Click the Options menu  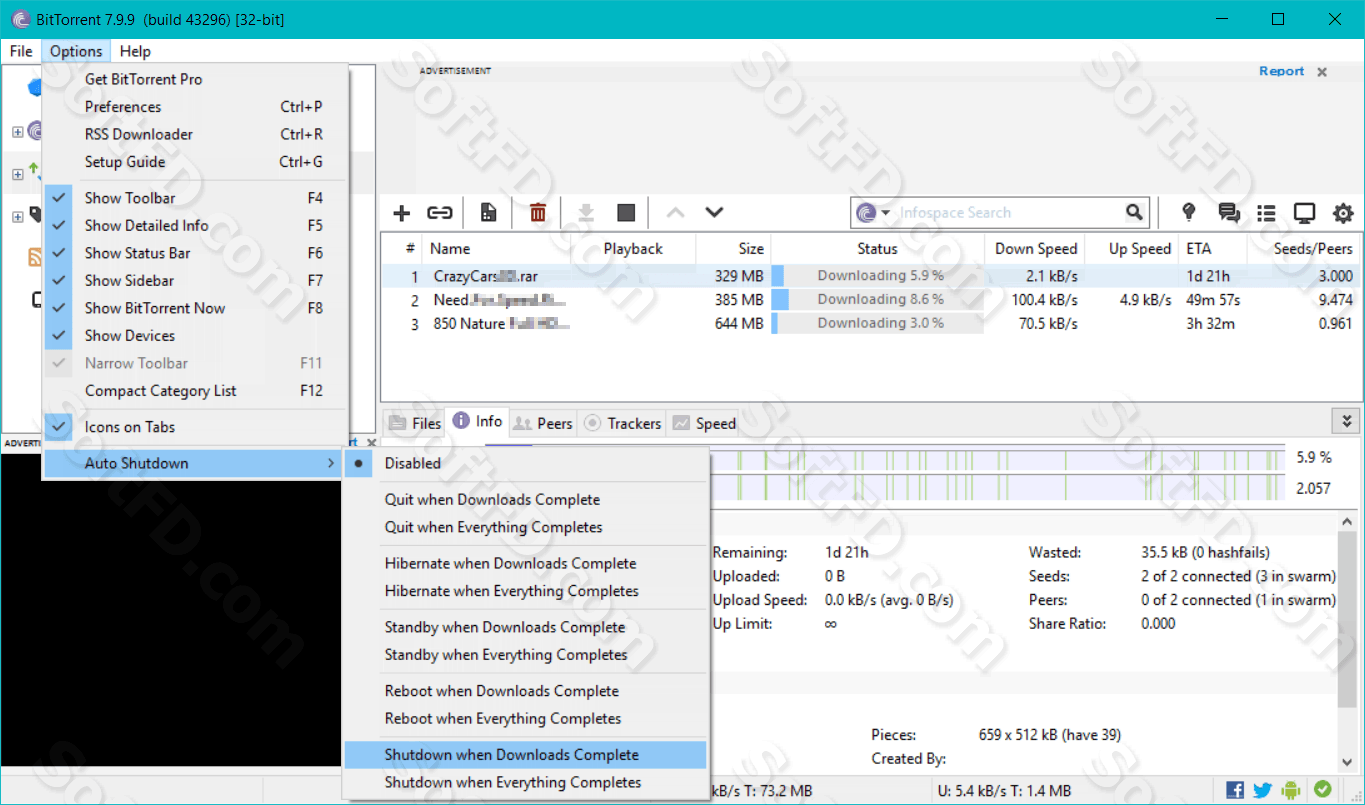76,51
